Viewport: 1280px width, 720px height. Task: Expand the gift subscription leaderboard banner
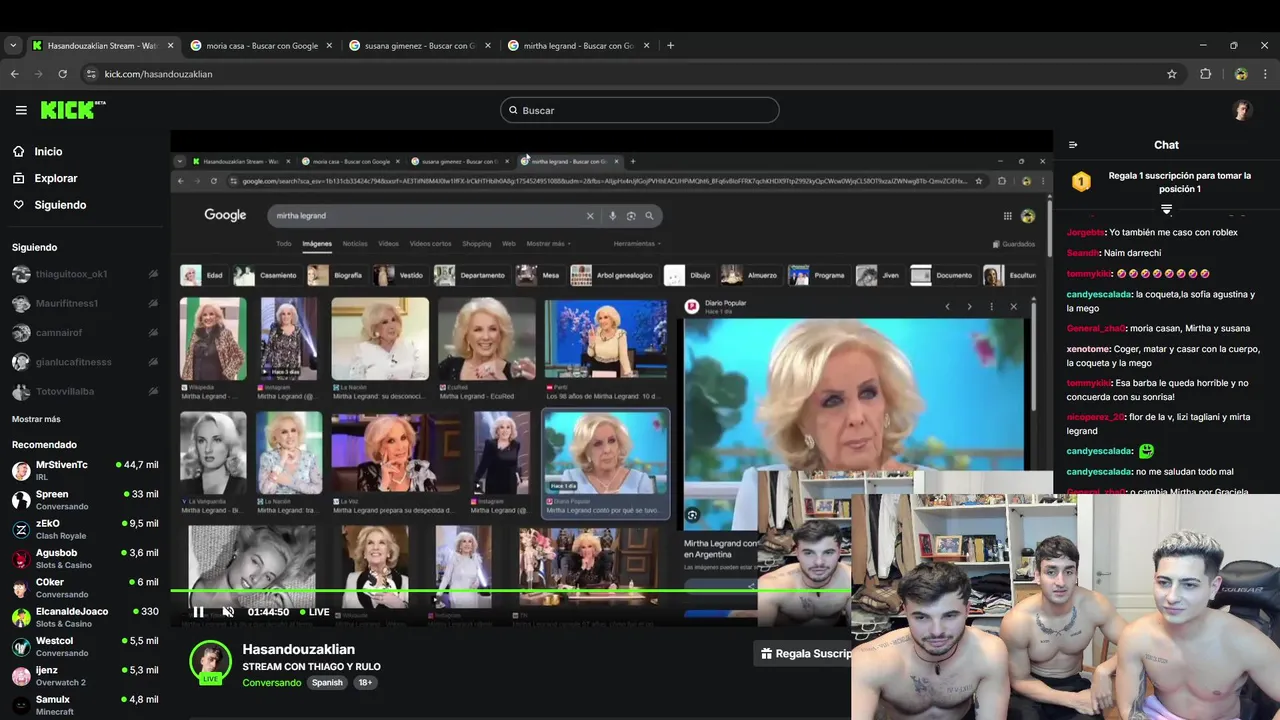pyautogui.click(x=1166, y=209)
